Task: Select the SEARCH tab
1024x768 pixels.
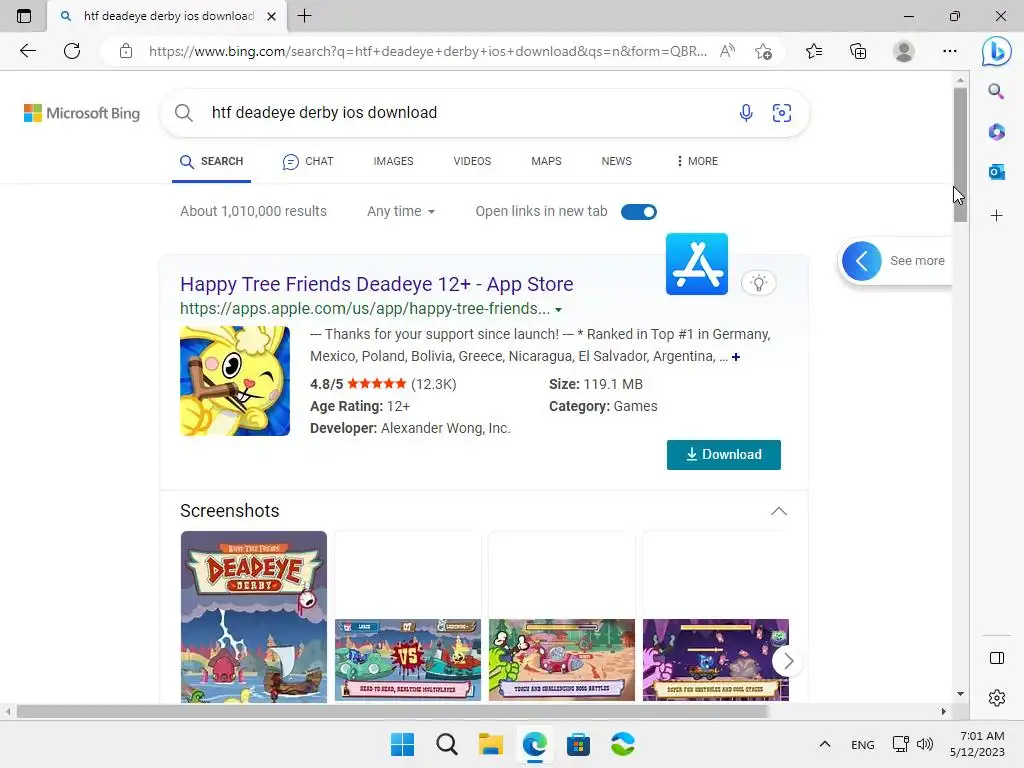Action: point(212,161)
